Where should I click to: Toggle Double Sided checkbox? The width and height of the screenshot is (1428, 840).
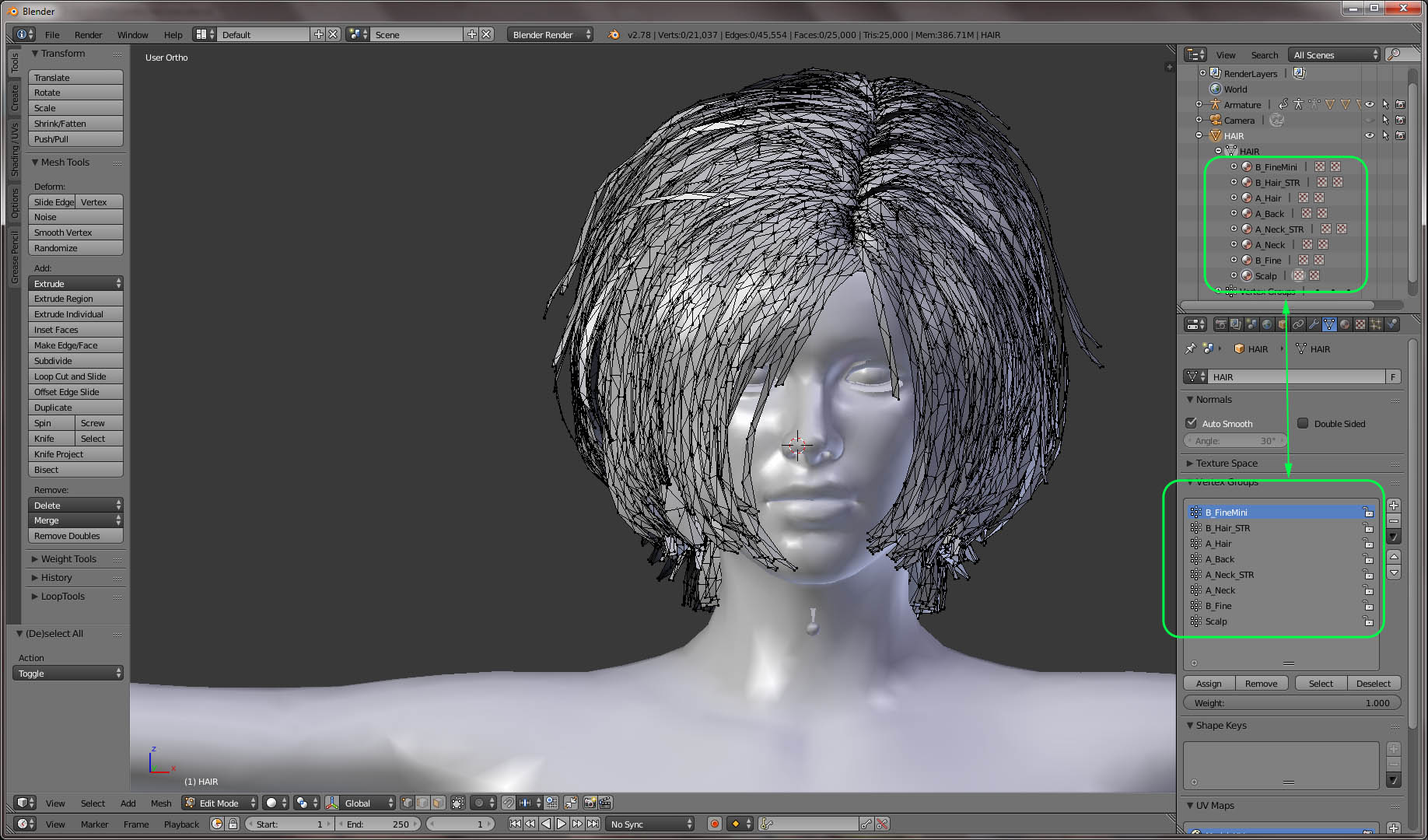(1303, 423)
